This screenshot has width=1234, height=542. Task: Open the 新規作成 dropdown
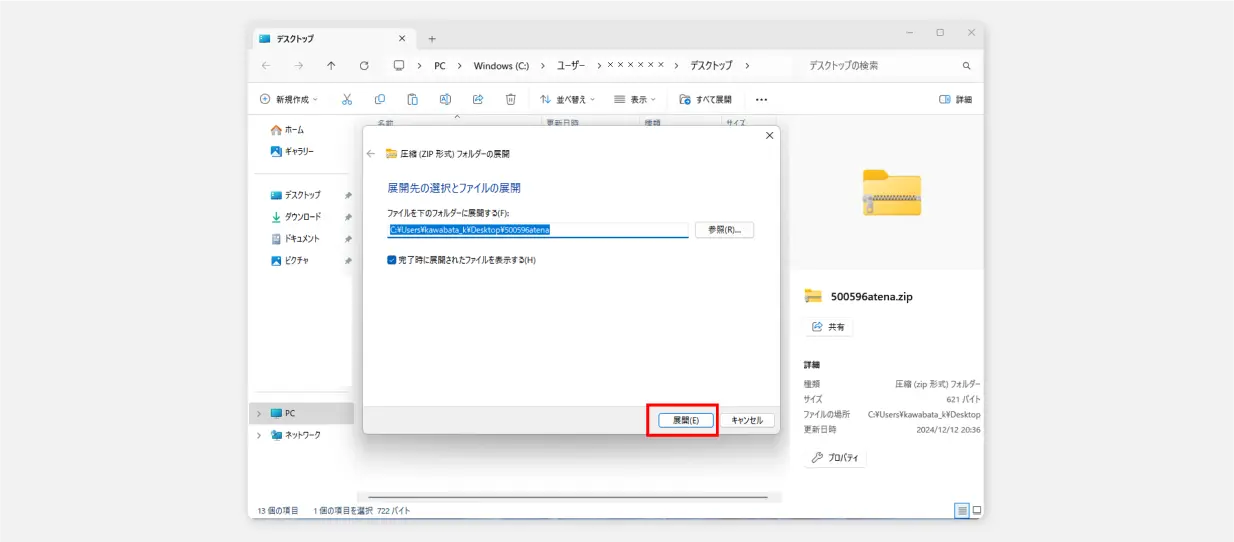(289, 99)
